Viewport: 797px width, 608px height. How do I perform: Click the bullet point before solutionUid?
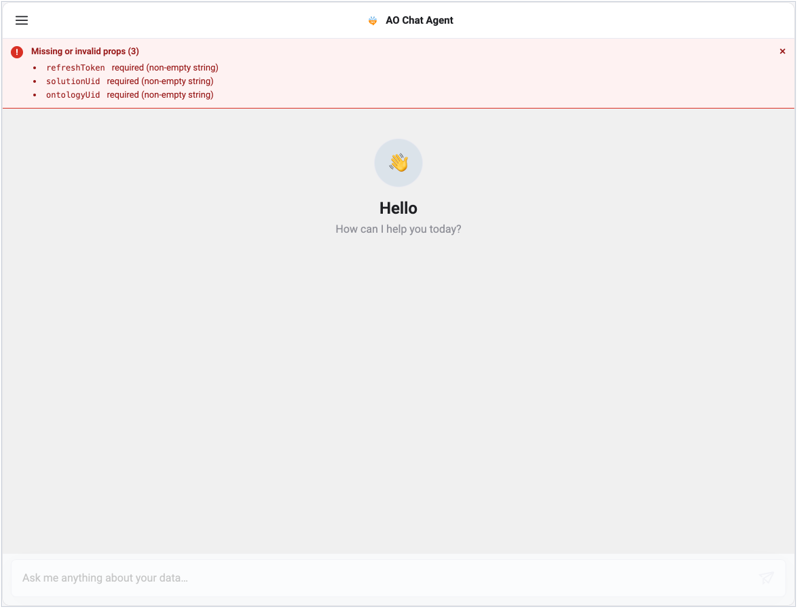tap(35, 81)
